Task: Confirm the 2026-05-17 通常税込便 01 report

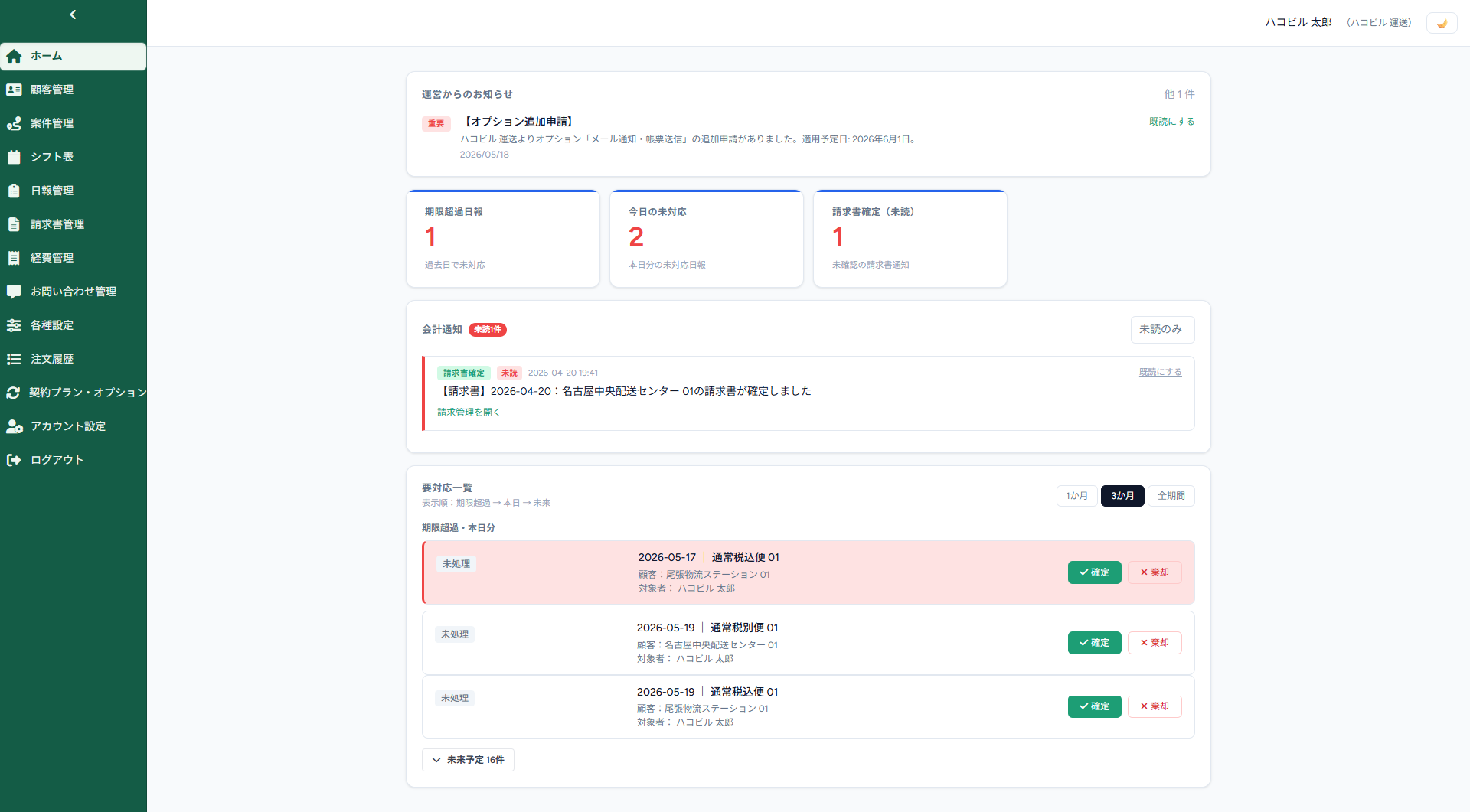Action: (1095, 572)
